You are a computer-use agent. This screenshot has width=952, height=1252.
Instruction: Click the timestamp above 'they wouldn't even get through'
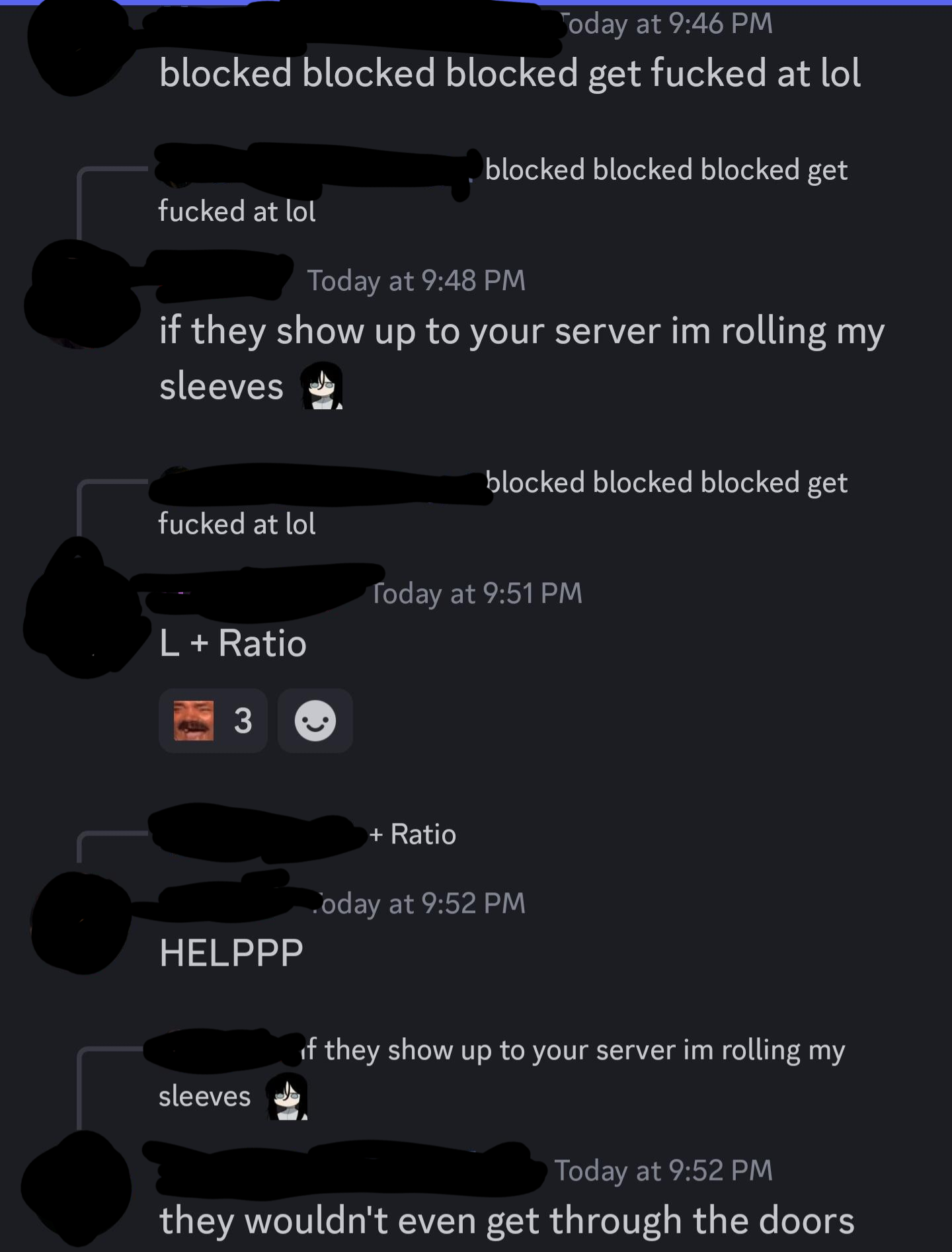point(663,1170)
